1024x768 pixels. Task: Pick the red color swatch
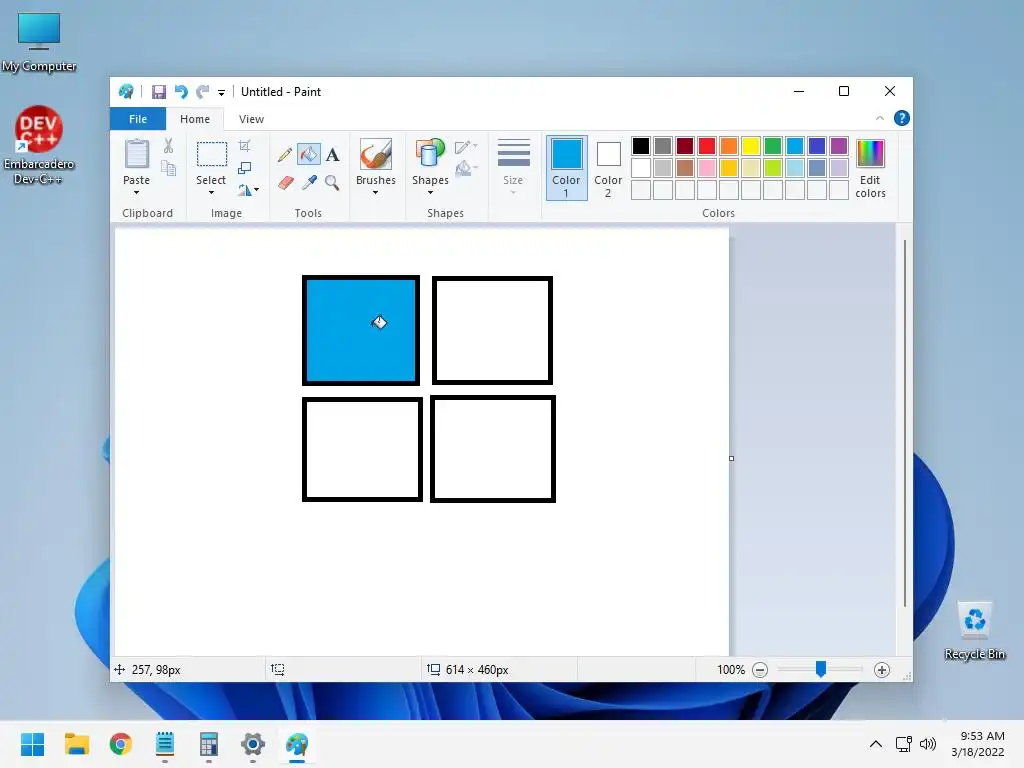point(707,146)
